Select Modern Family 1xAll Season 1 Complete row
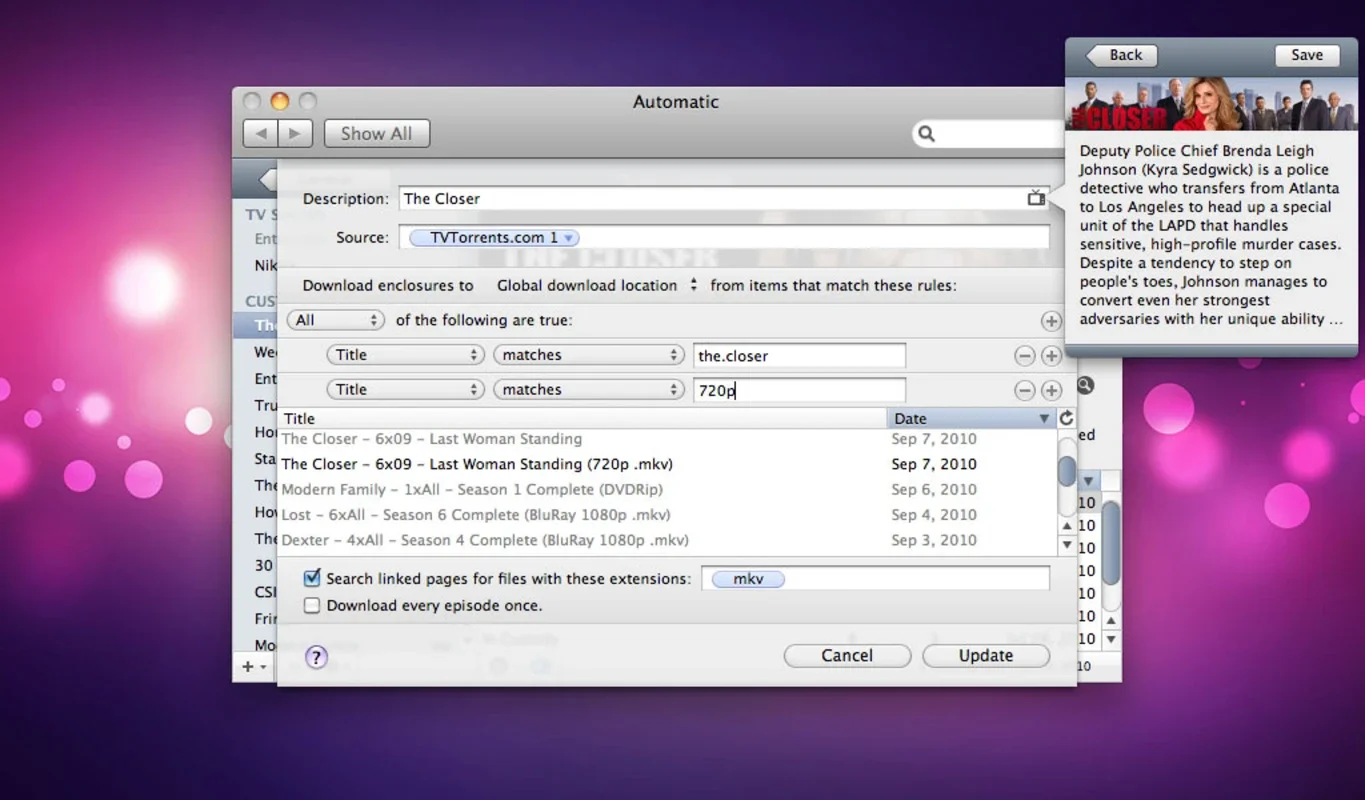Viewport: 1365px width, 800px height. pos(667,490)
